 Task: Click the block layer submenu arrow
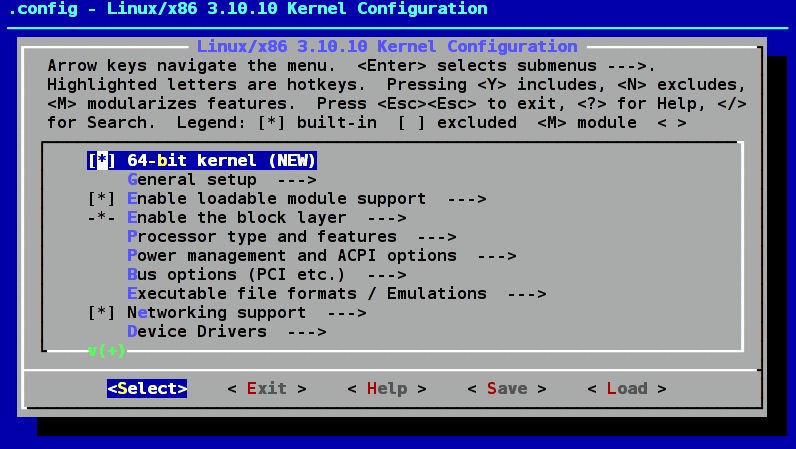pos(387,218)
